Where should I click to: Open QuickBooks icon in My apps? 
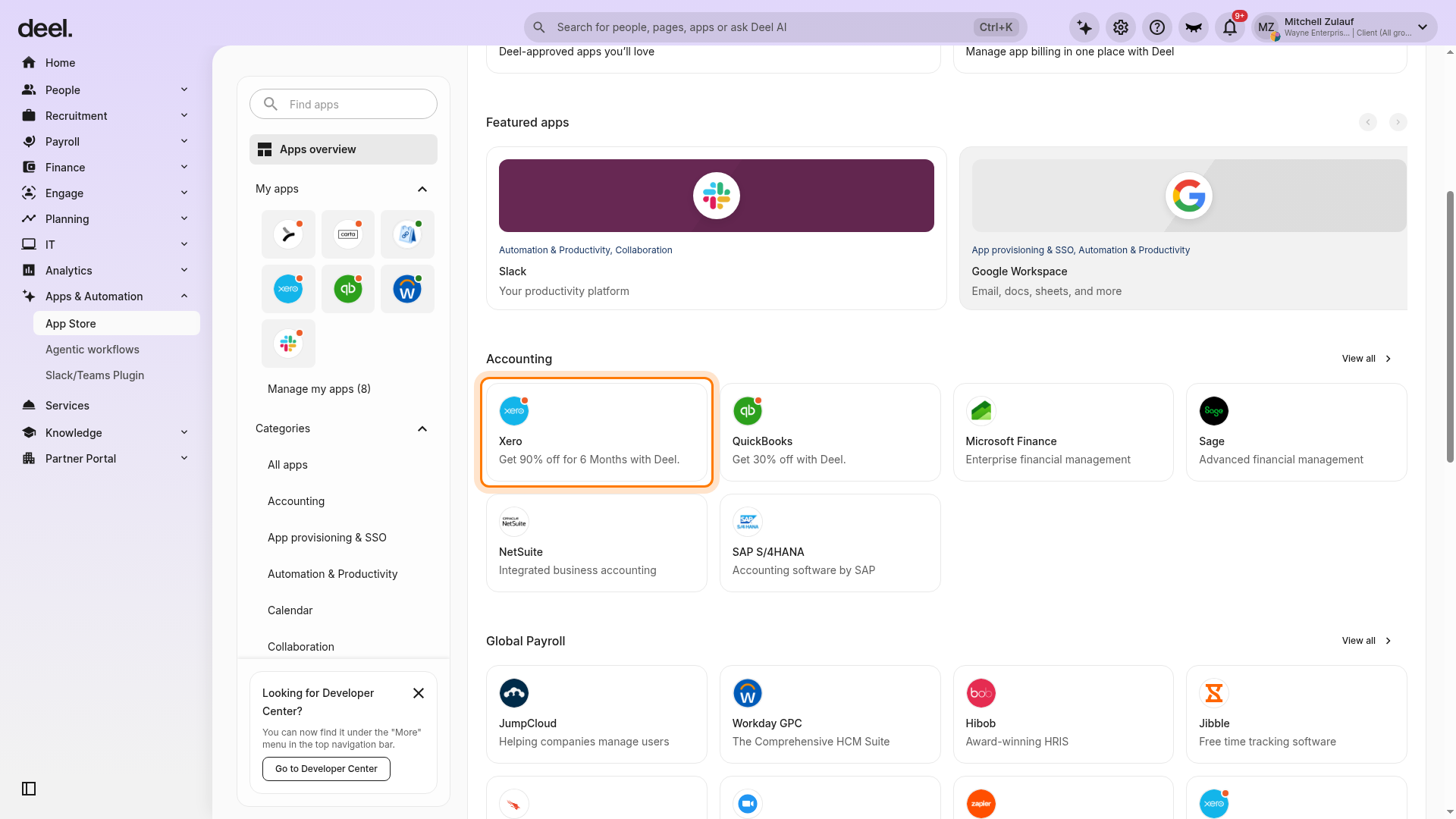(x=348, y=289)
